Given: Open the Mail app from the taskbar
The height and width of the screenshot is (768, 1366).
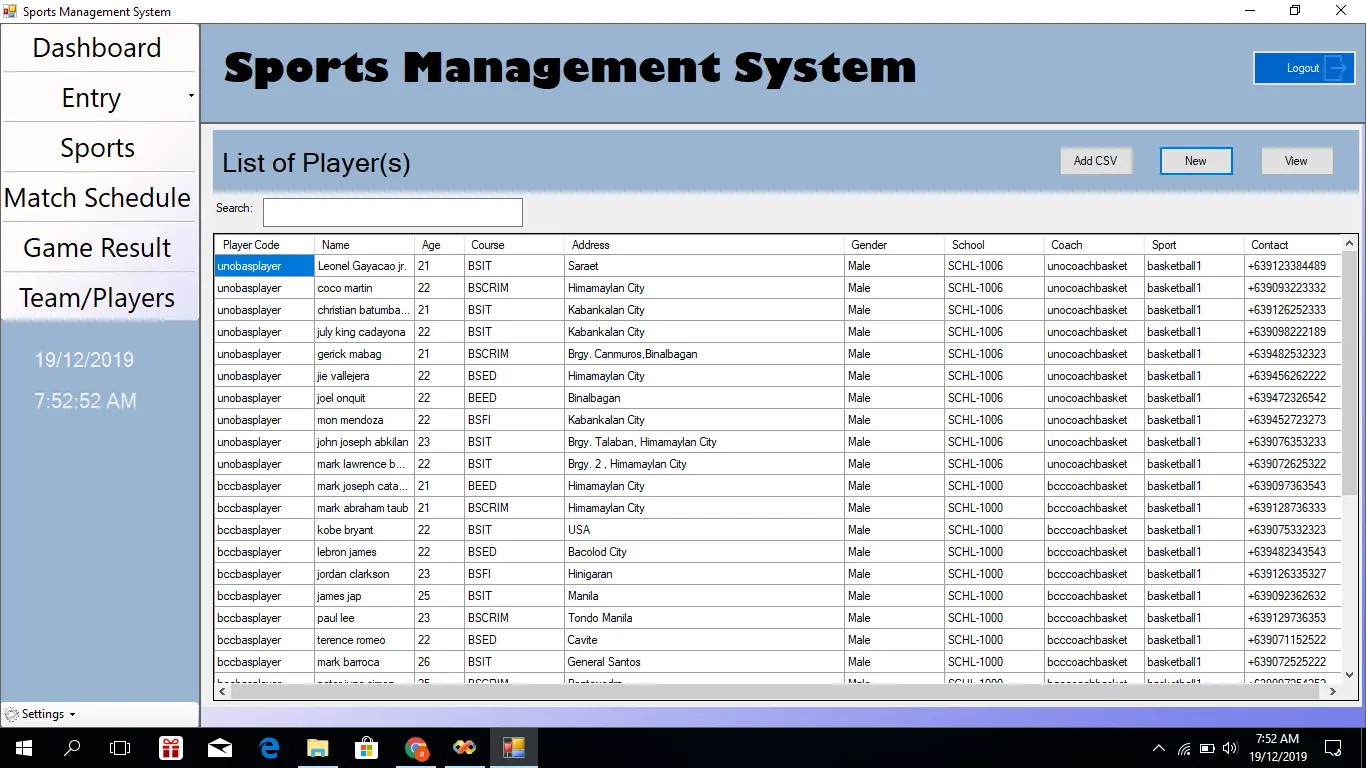Looking at the screenshot, I should [220, 748].
